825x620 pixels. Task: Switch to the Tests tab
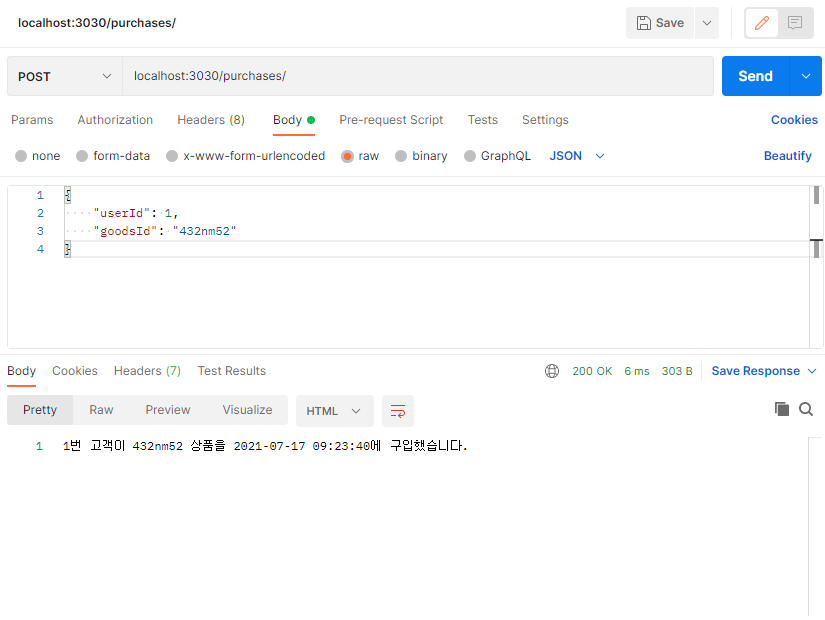pyautogui.click(x=482, y=120)
